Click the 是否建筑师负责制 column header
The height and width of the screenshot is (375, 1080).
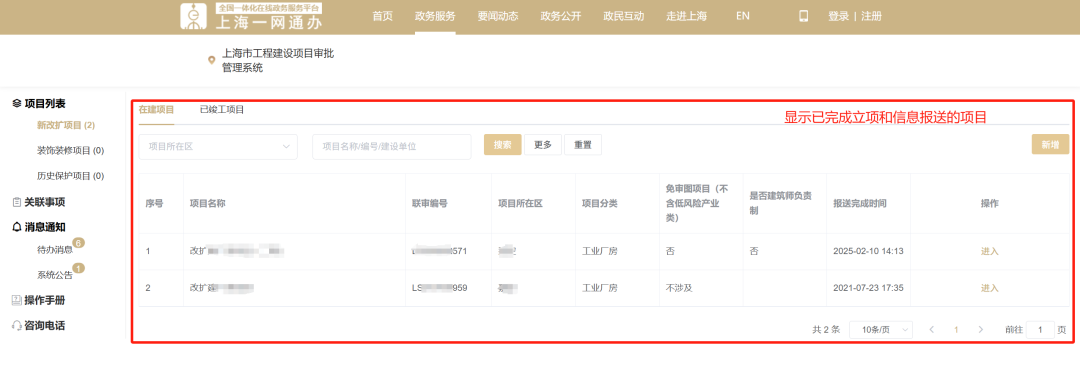click(x=780, y=203)
